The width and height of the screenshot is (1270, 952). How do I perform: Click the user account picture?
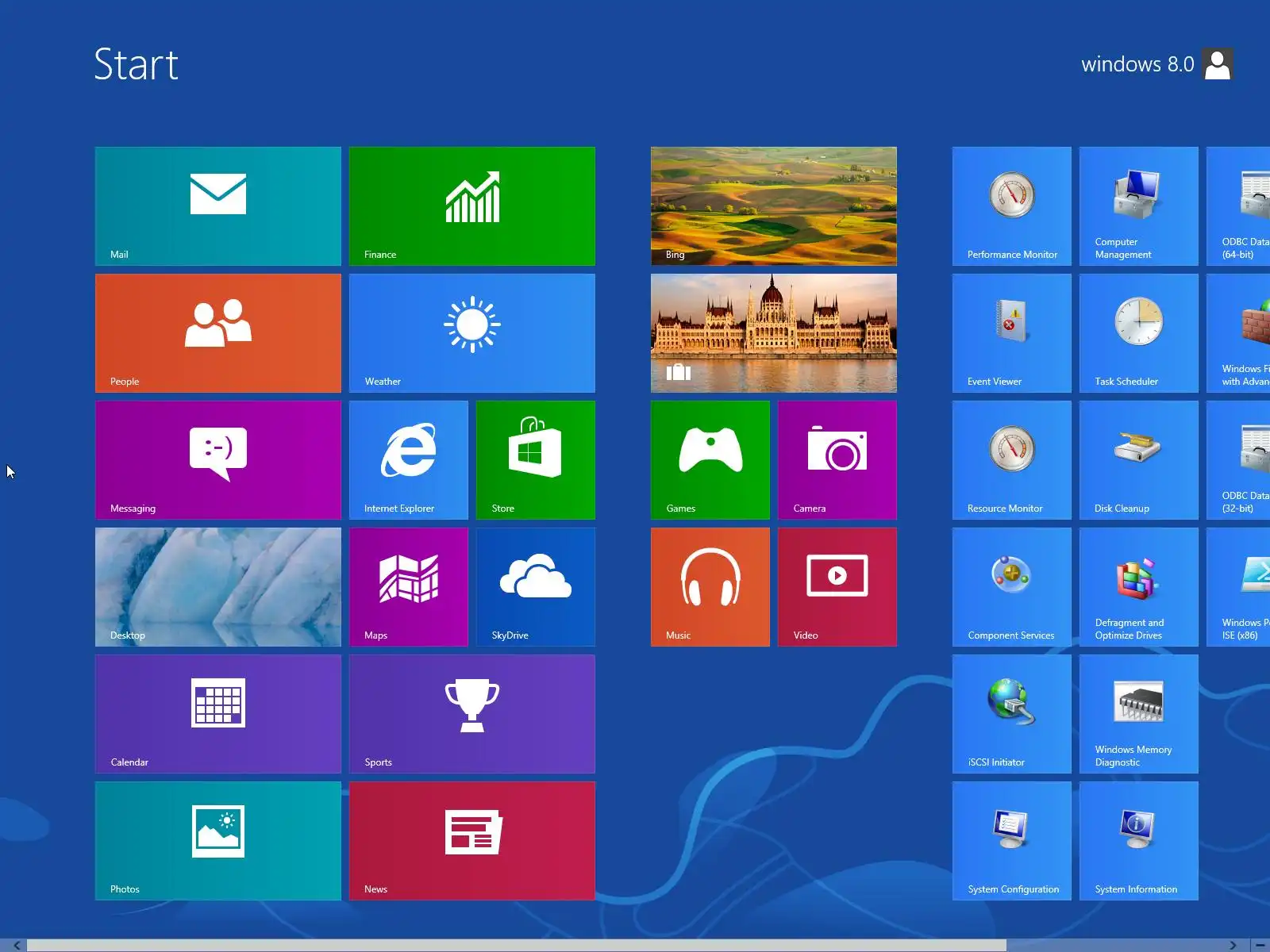tap(1218, 64)
